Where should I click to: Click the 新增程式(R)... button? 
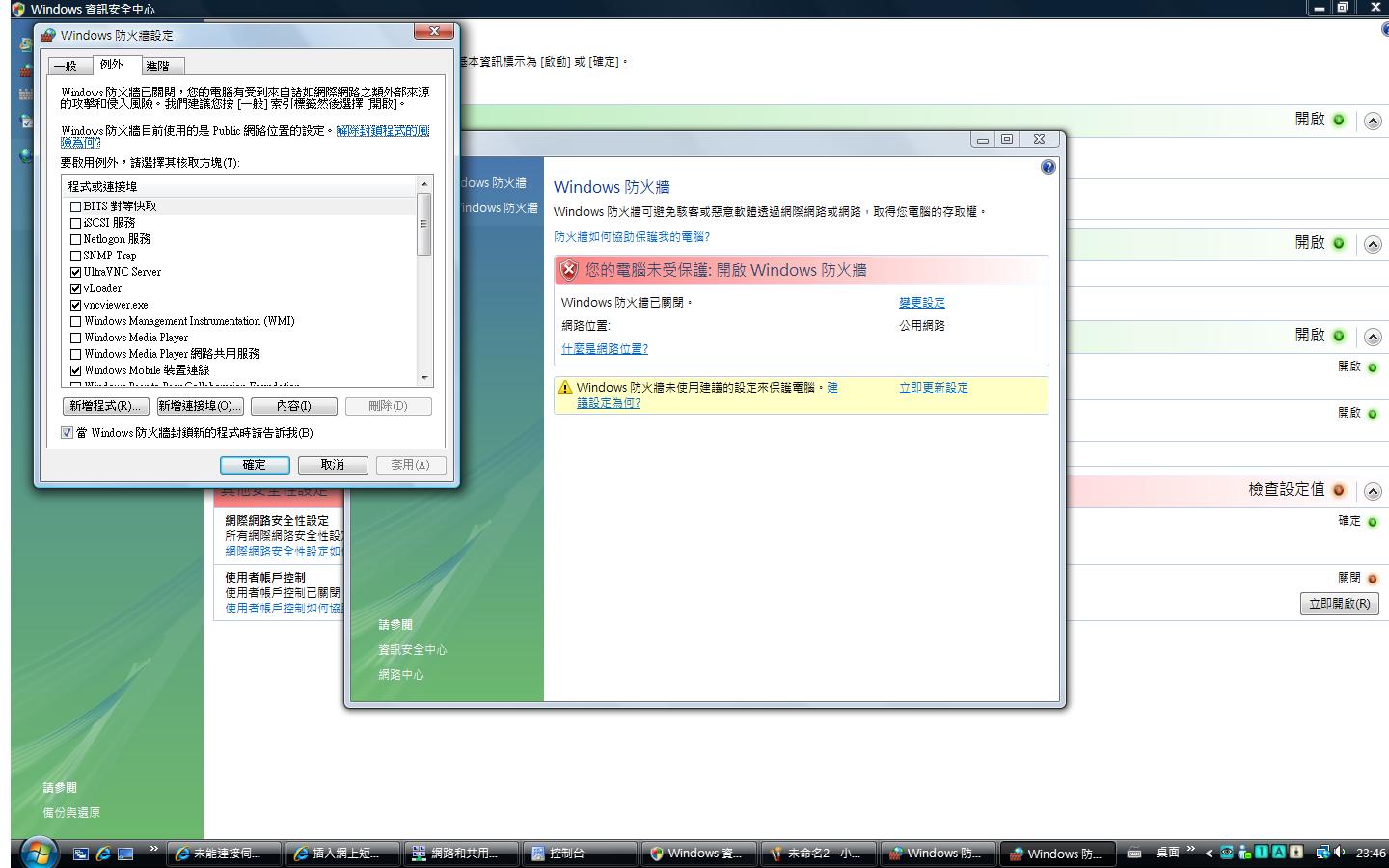click(x=106, y=406)
